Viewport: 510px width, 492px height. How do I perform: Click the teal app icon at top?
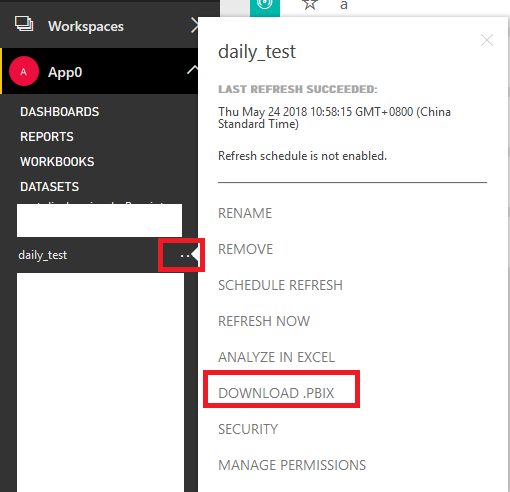pyautogui.click(x=265, y=7)
